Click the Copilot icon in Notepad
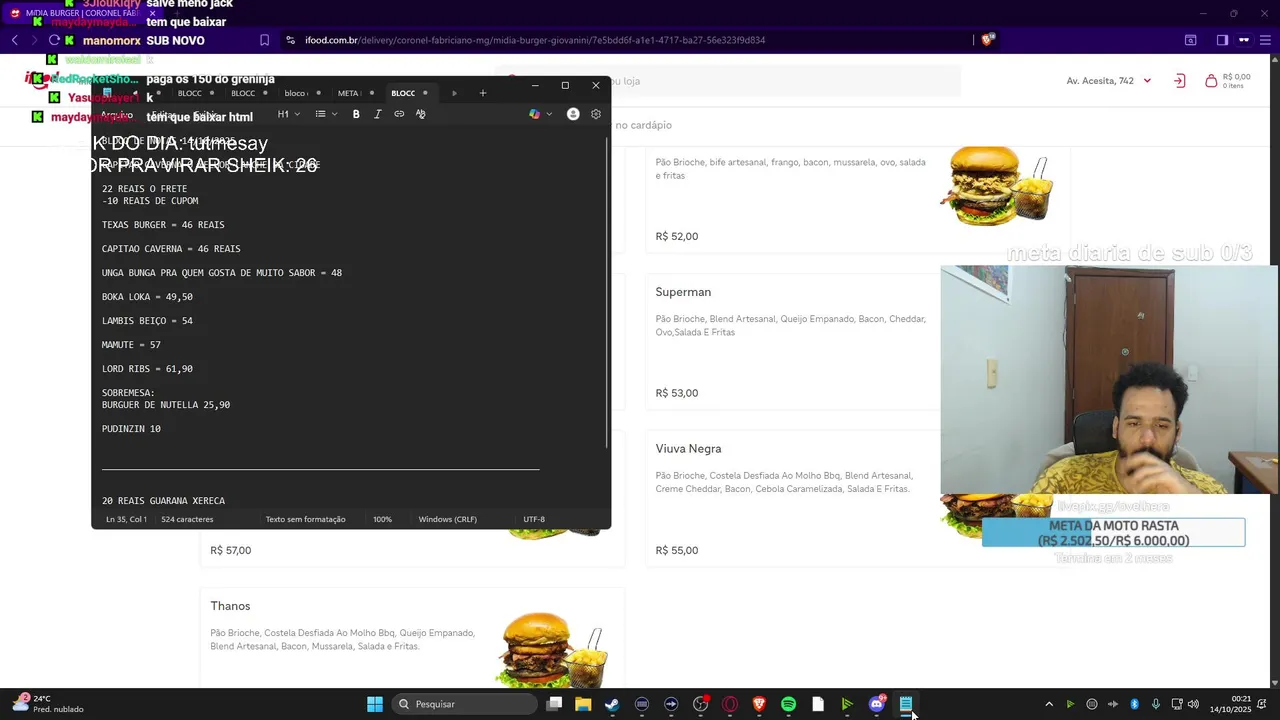The height and width of the screenshot is (720, 1280). 534,114
